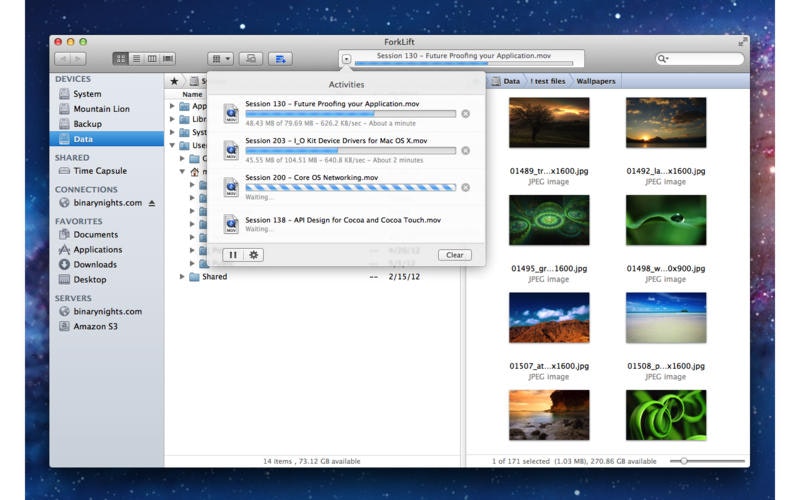Click the Favorites star in path bar
Viewport: 800px width, 500px height.
[174, 81]
